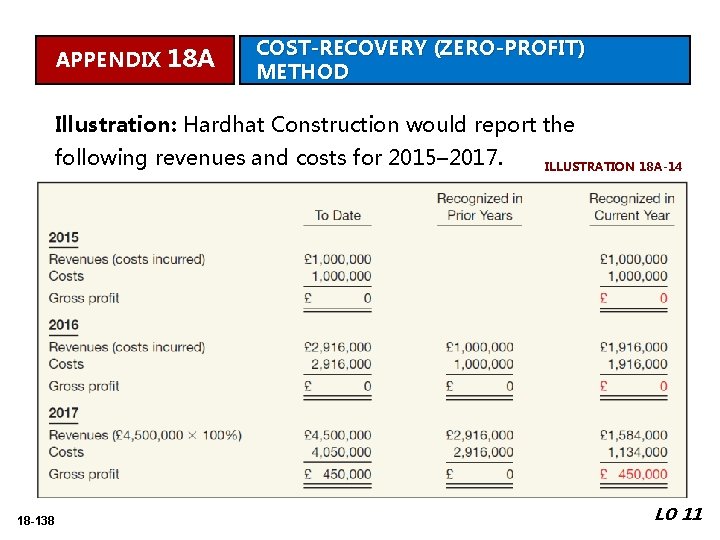This screenshot has height=540, width=720.
Task: Click the Recognized in Current Year header
Action: (x=632, y=207)
